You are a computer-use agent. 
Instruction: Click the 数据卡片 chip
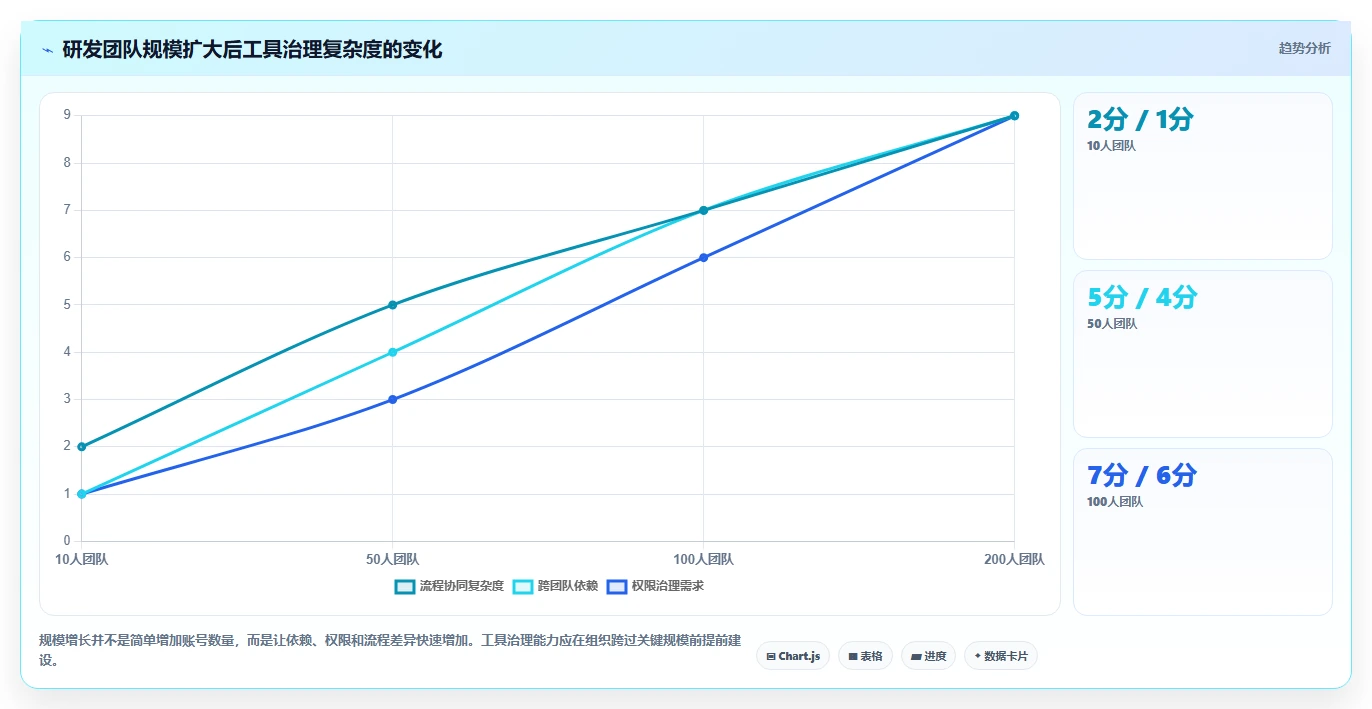click(x=1000, y=656)
